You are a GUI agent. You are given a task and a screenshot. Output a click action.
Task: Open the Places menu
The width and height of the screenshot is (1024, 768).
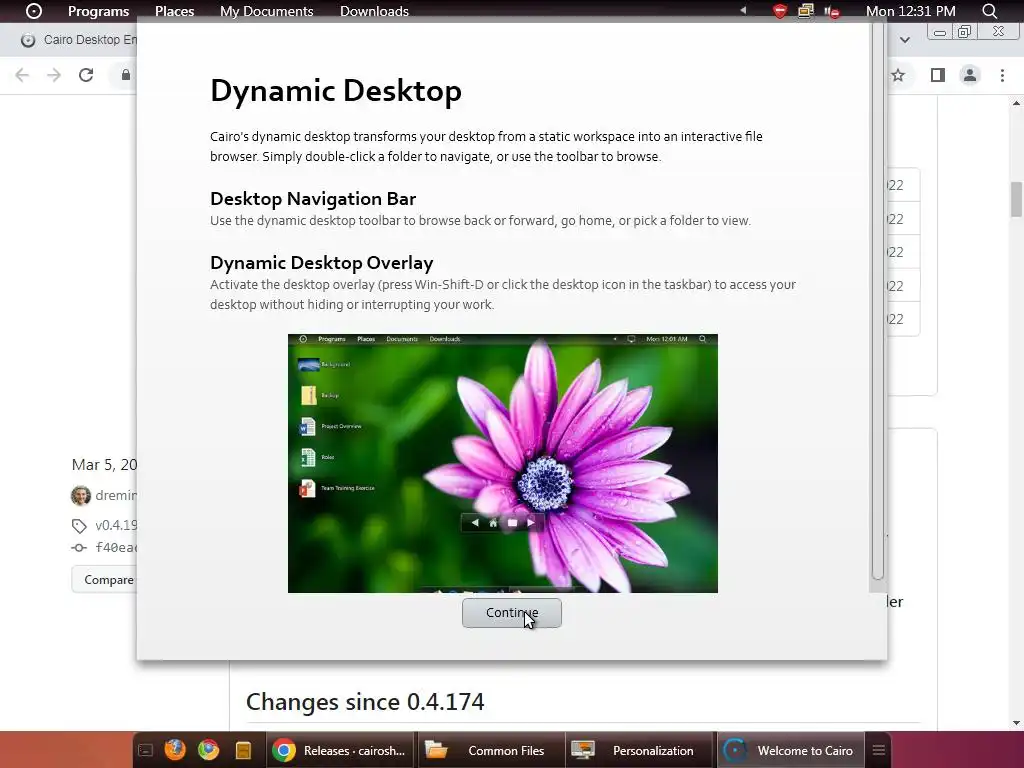(174, 11)
